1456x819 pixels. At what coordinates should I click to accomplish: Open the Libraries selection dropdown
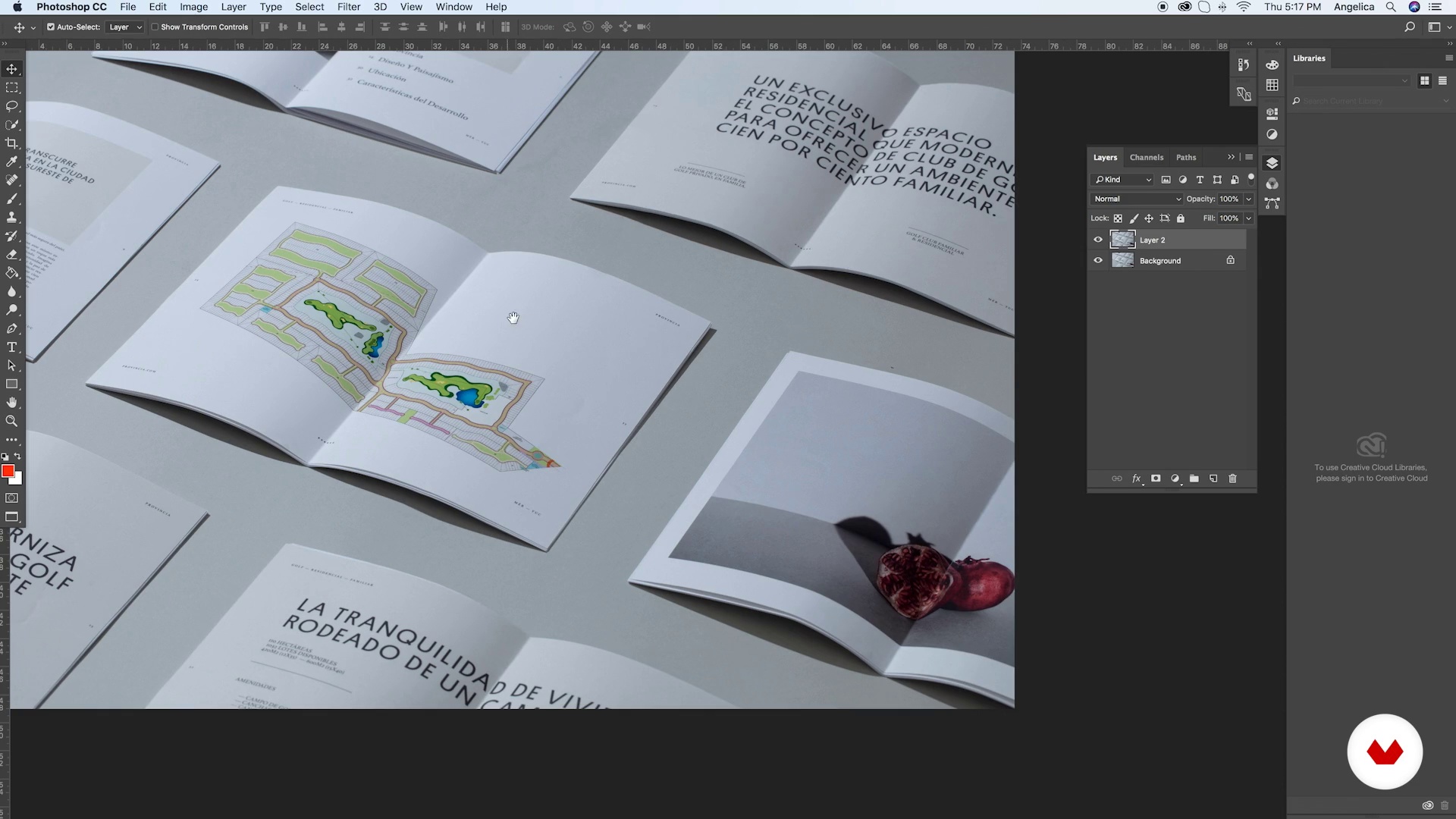(1351, 80)
